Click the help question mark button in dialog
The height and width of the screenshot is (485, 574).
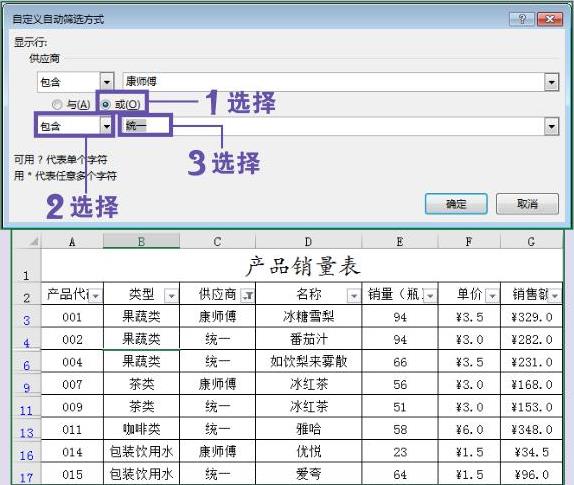click(522, 19)
